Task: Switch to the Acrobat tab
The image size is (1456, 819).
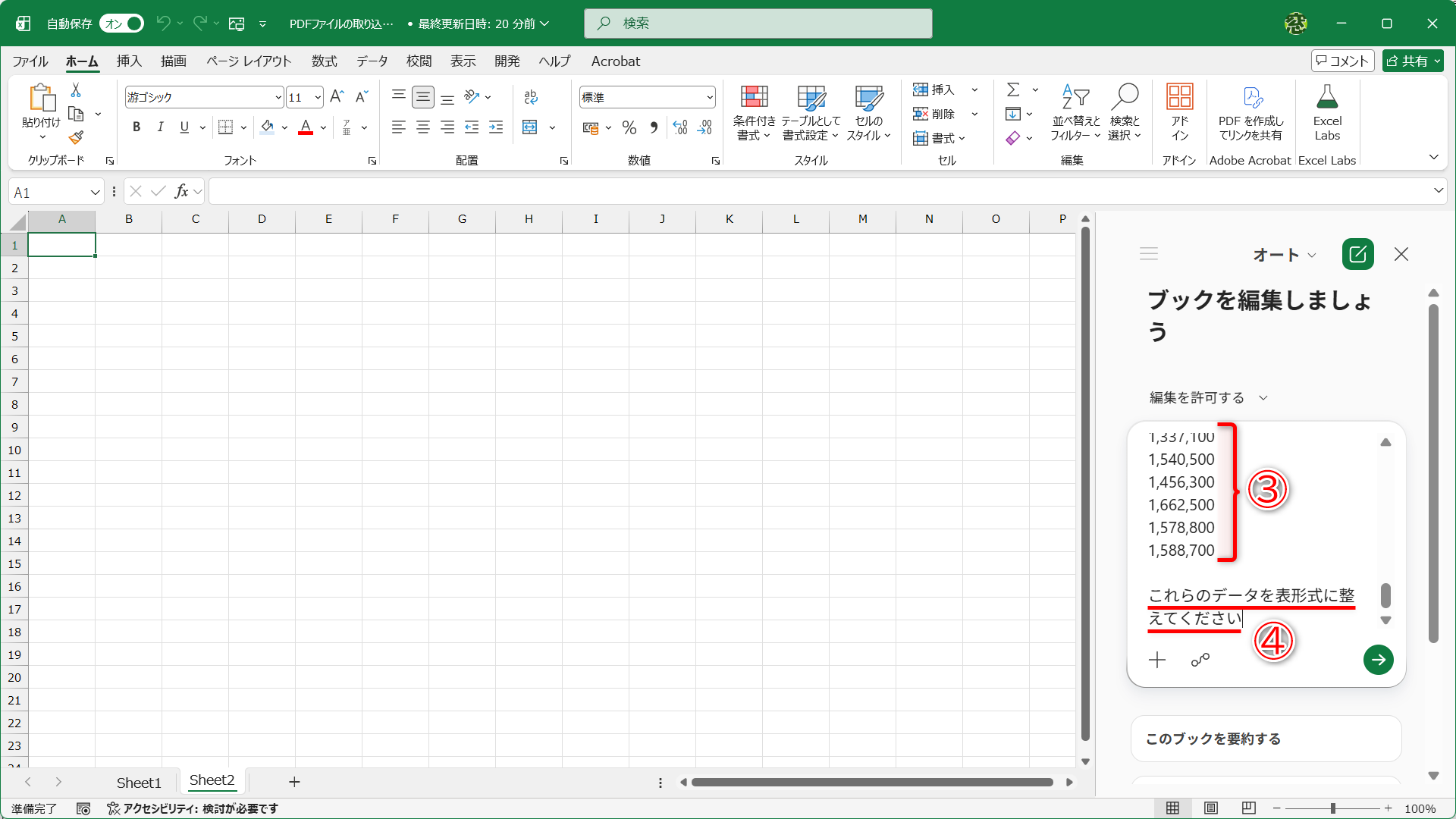Action: (616, 61)
